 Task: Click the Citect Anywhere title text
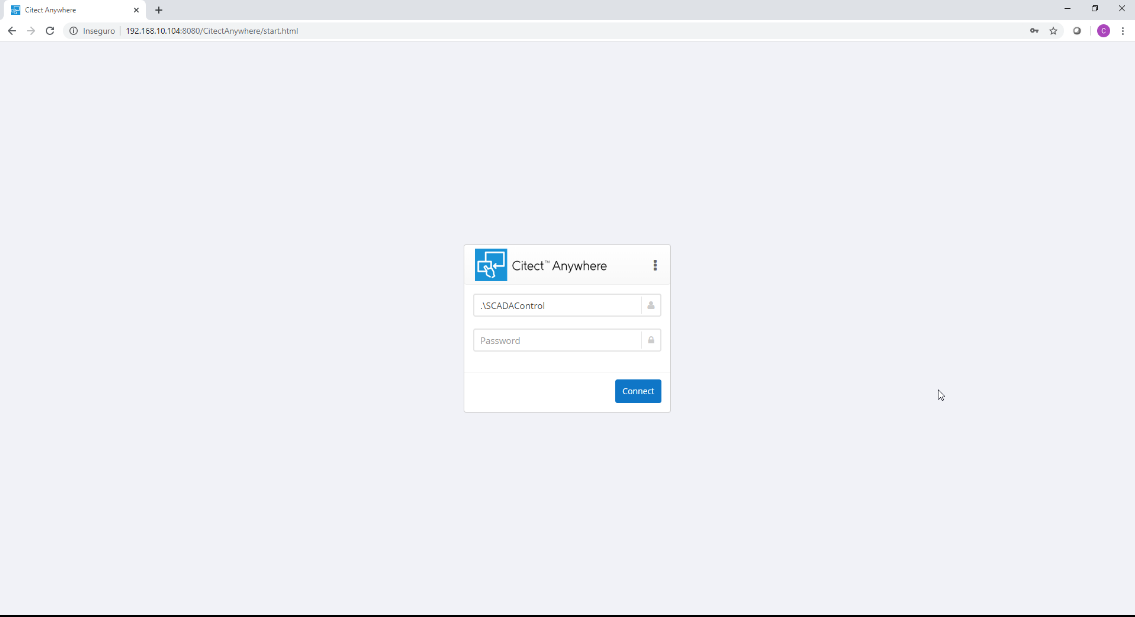coord(560,266)
